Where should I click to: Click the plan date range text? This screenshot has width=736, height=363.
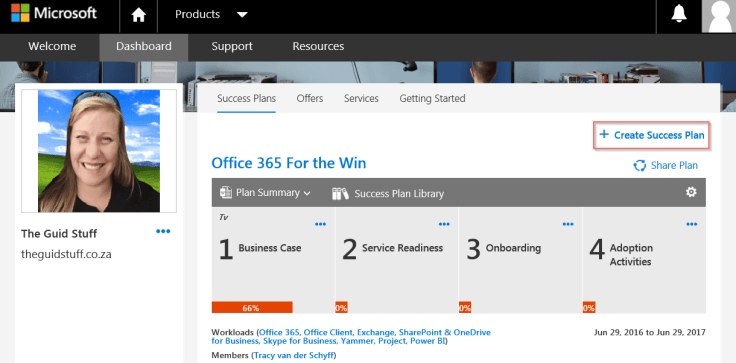[650, 332]
